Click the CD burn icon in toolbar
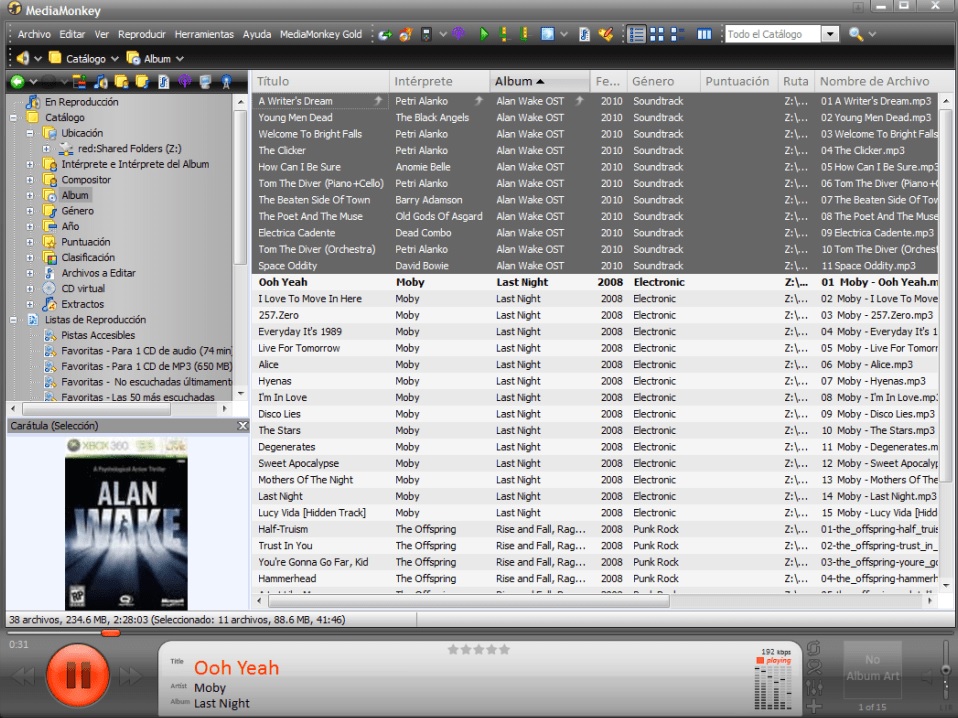The image size is (958, 718). point(406,34)
